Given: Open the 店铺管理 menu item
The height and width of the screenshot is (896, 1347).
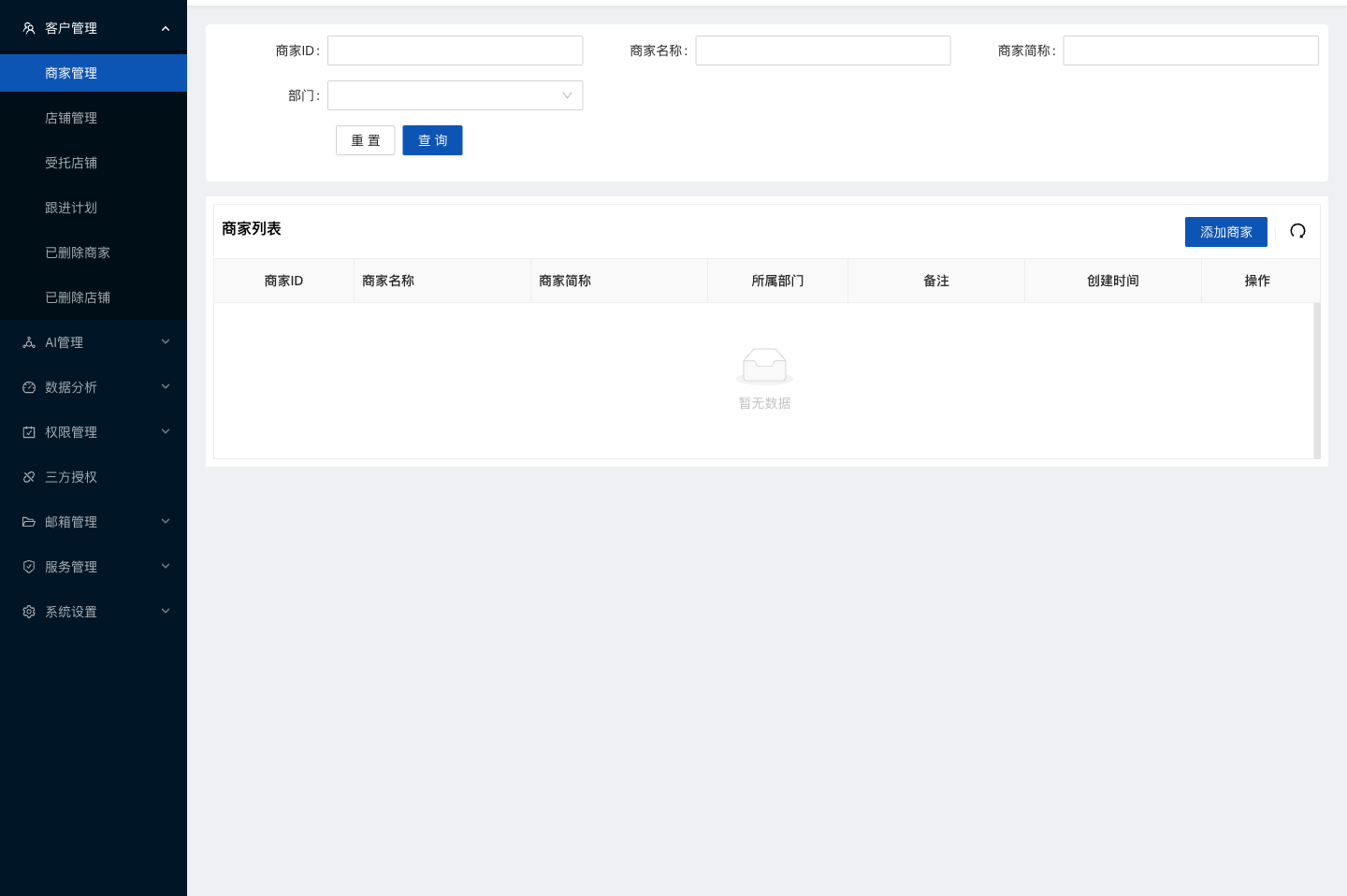Looking at the screenshot, I should click(94, 118).
